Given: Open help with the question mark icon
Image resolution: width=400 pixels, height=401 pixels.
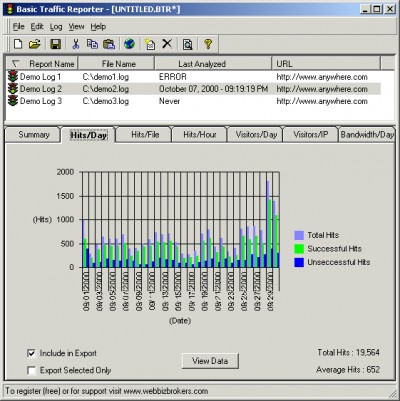Looking at the screenshot, I should pos(208,44).
